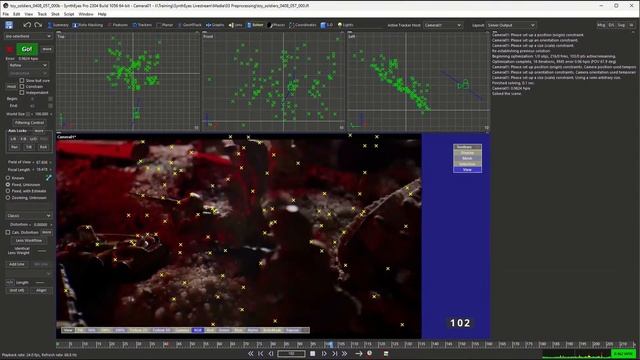Open the Features room

[118, 25]
